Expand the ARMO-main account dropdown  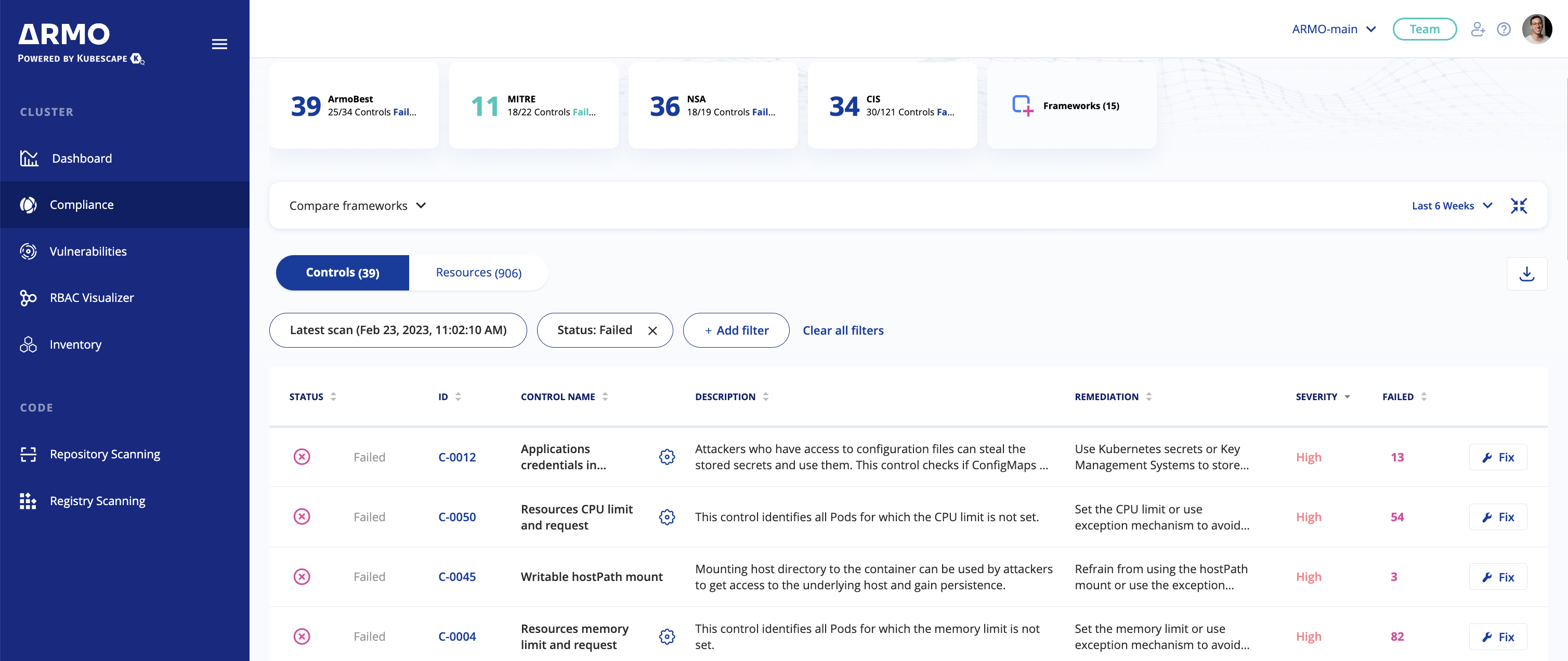click(1334, 29)
